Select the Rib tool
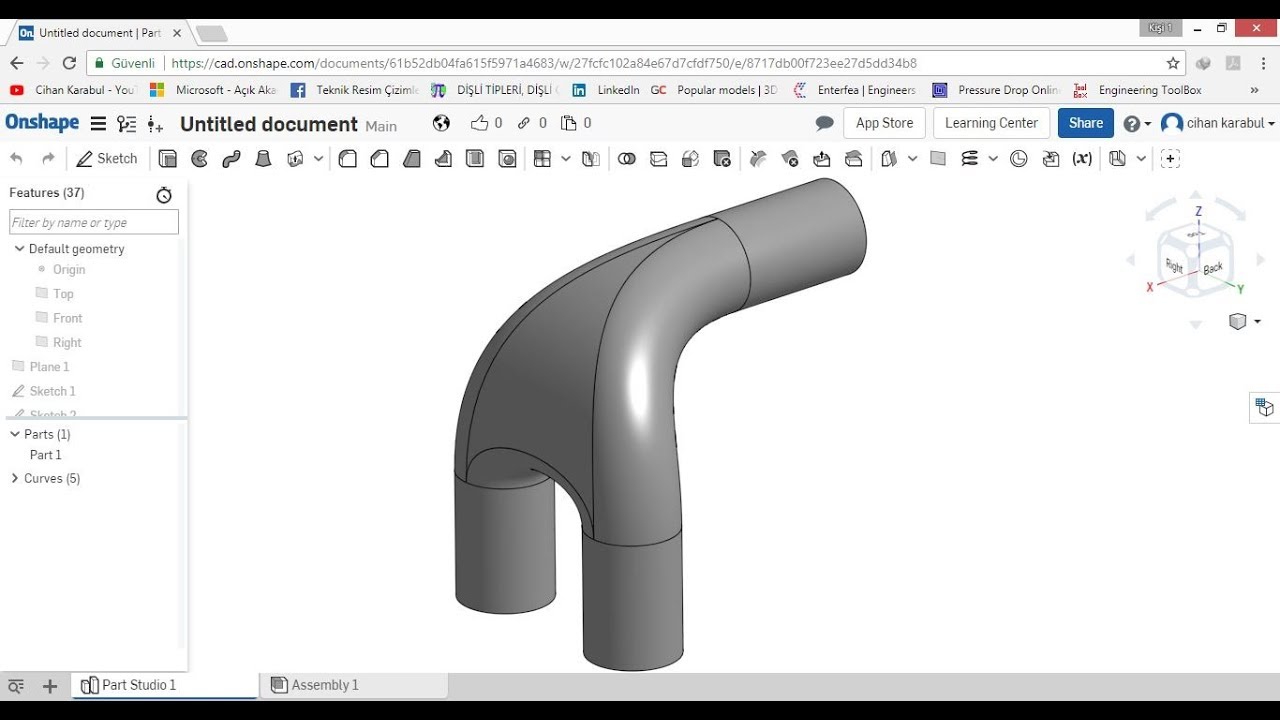The width and height of the screenshot is (1280, 720). (443, 158)
